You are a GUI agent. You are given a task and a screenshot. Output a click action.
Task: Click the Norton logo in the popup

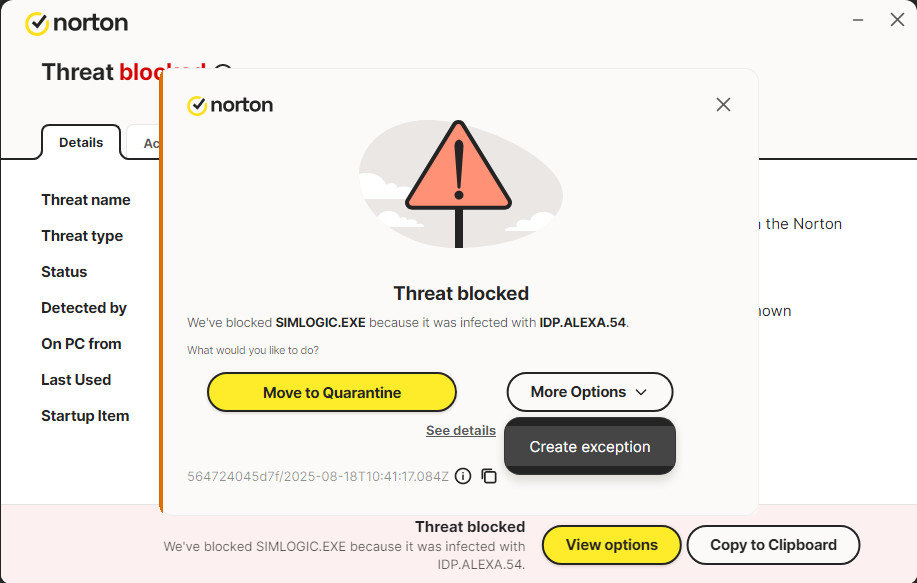pyautogui.click(x=230, y=105)
